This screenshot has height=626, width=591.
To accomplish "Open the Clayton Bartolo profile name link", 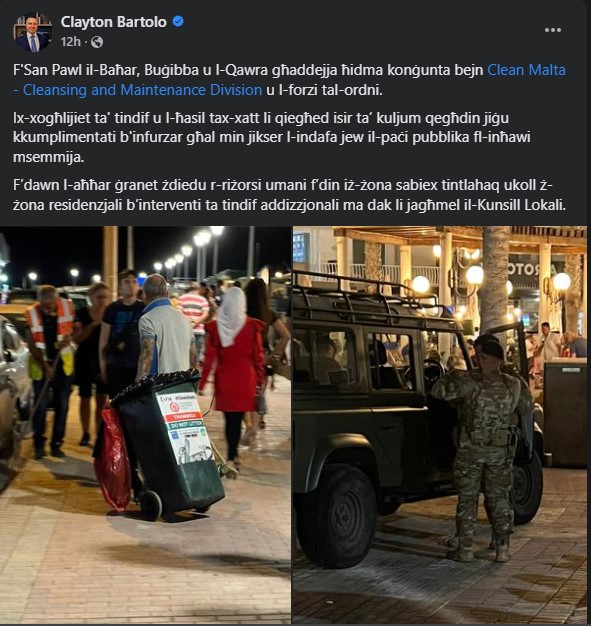I will click(x=113, y=22).
